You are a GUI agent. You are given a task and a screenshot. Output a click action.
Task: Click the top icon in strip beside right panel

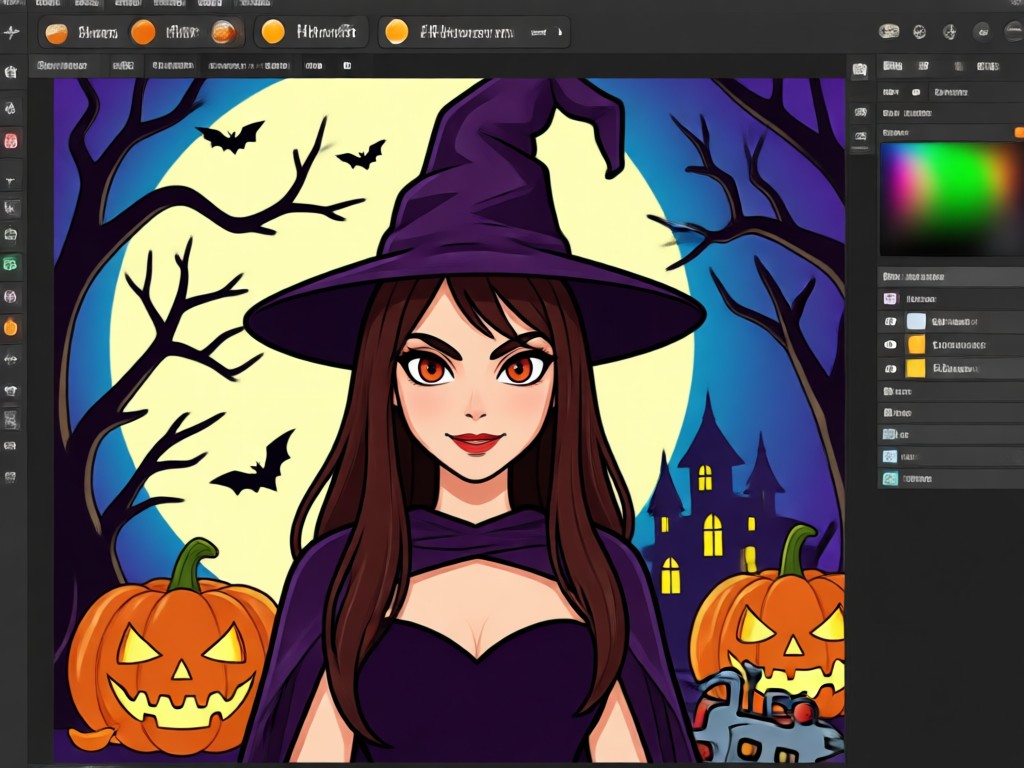860,70
